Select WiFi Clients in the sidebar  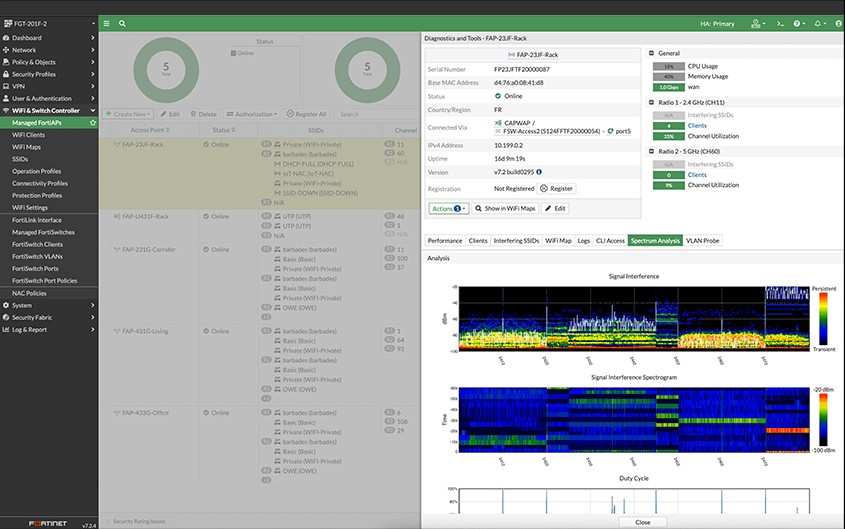click(x=28, y=134)
